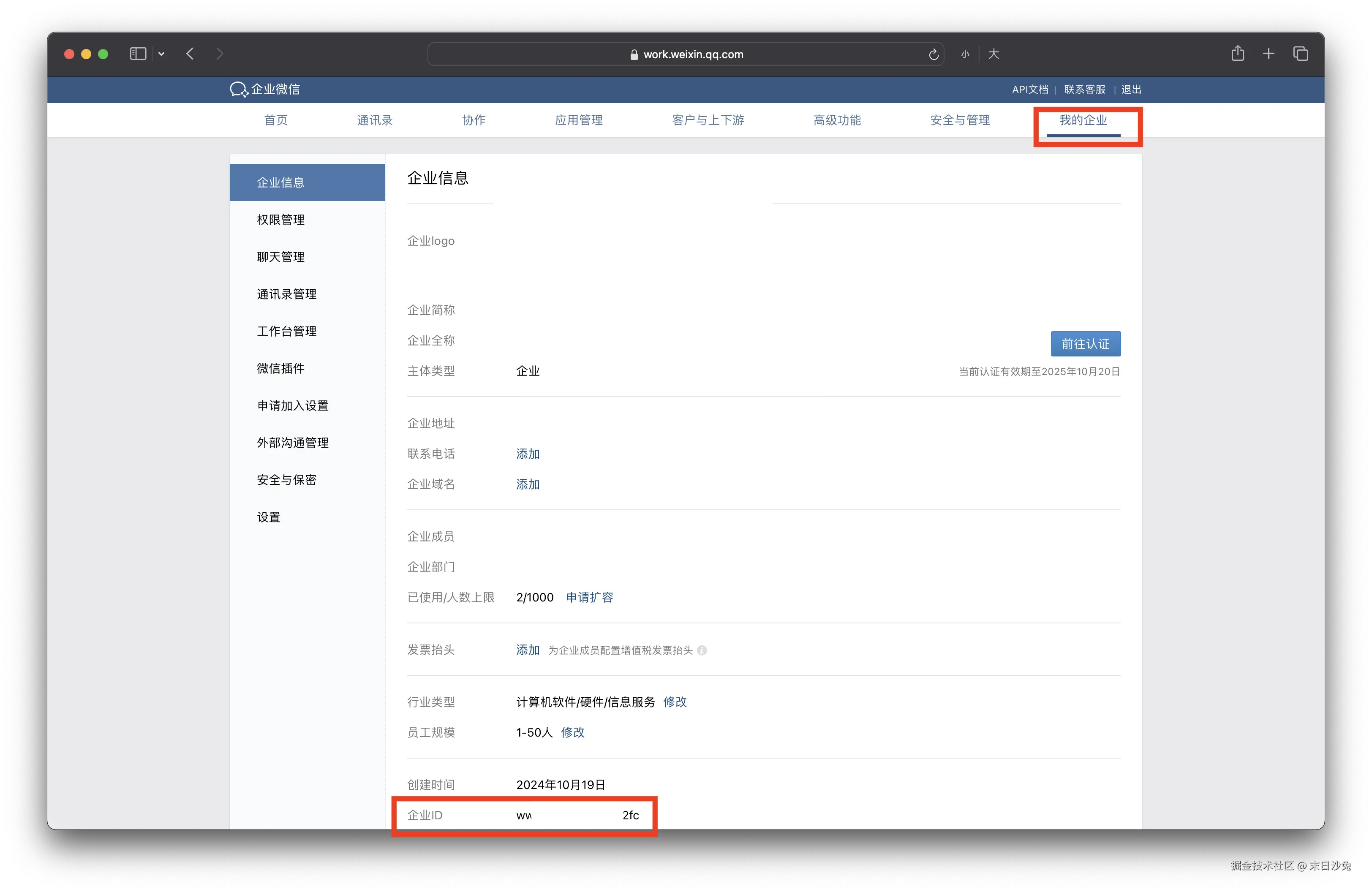Open the API文档 link
This screenshot has width=1372, height=892.
tap(1030, 89)
